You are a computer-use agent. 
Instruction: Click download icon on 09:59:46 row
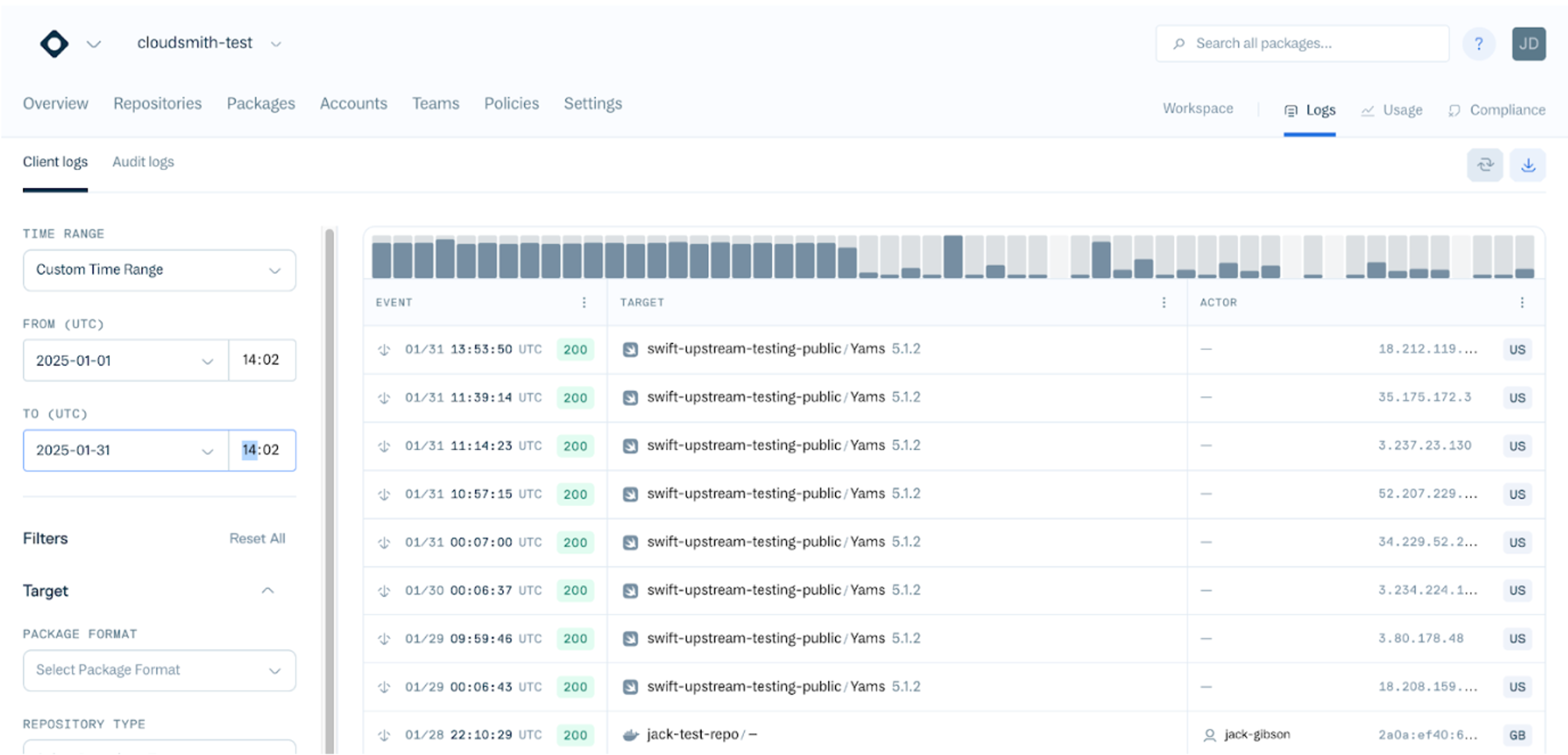click(383, 639)
